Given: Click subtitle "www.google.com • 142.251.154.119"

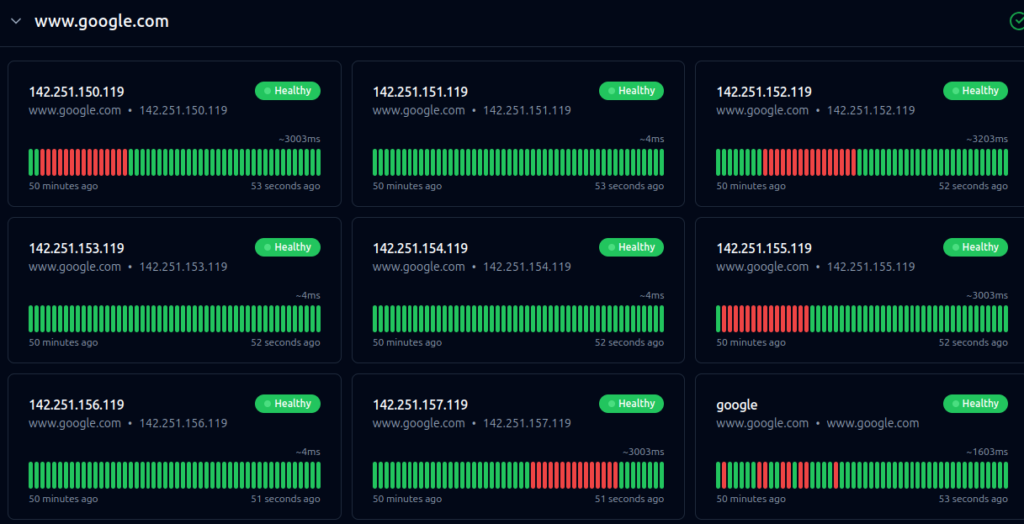Looking at the screenshot, I should tap(472, 267).
